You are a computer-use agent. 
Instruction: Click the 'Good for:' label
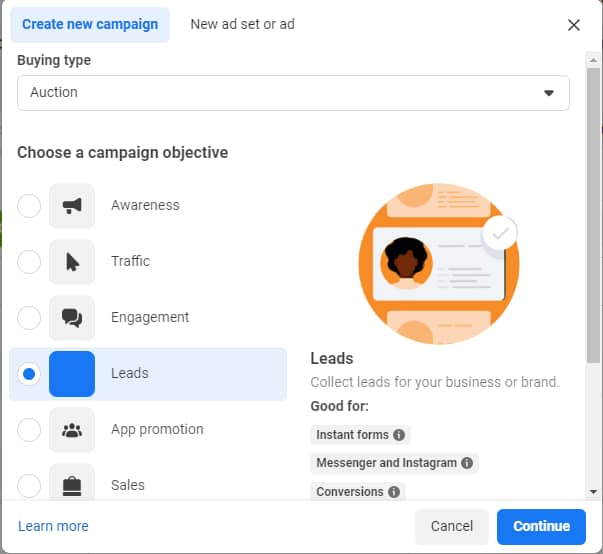click(340, 406)
